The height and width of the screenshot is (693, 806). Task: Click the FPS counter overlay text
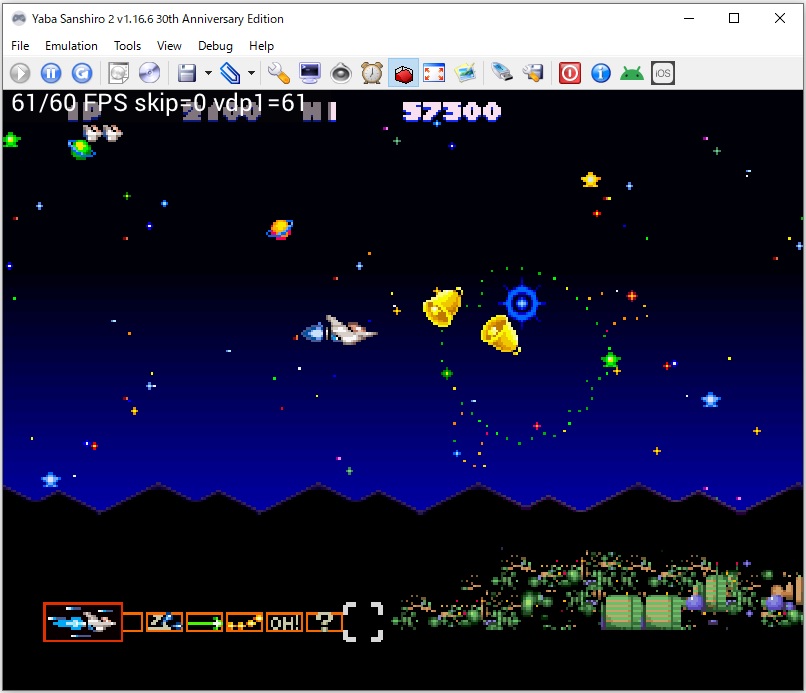click(158, 103)
